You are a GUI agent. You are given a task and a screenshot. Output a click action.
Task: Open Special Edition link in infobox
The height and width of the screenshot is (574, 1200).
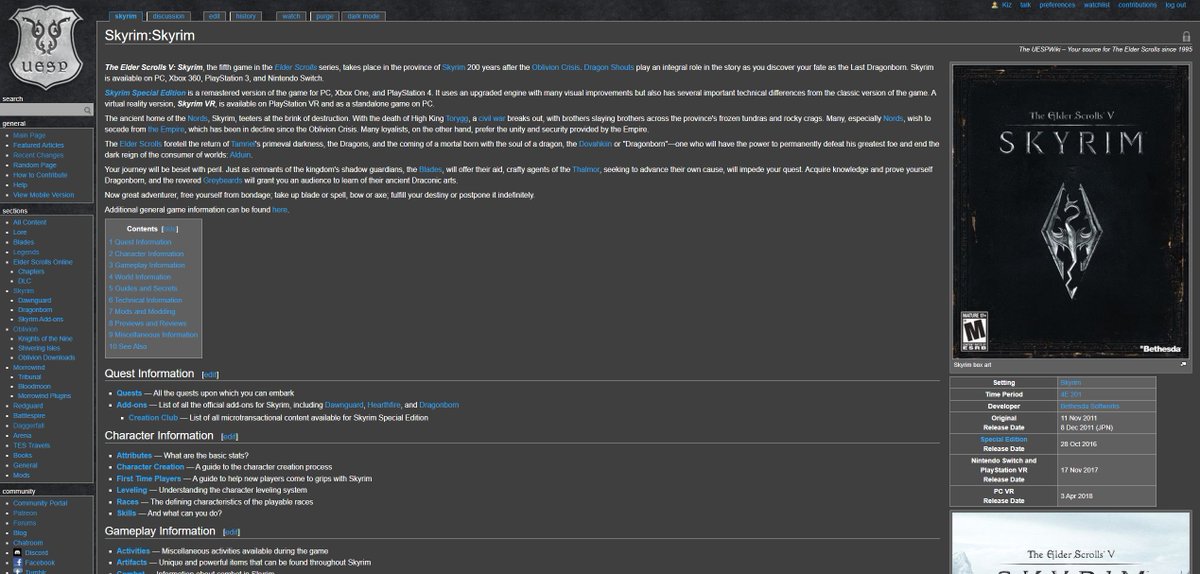click(x=1003, y=439)
